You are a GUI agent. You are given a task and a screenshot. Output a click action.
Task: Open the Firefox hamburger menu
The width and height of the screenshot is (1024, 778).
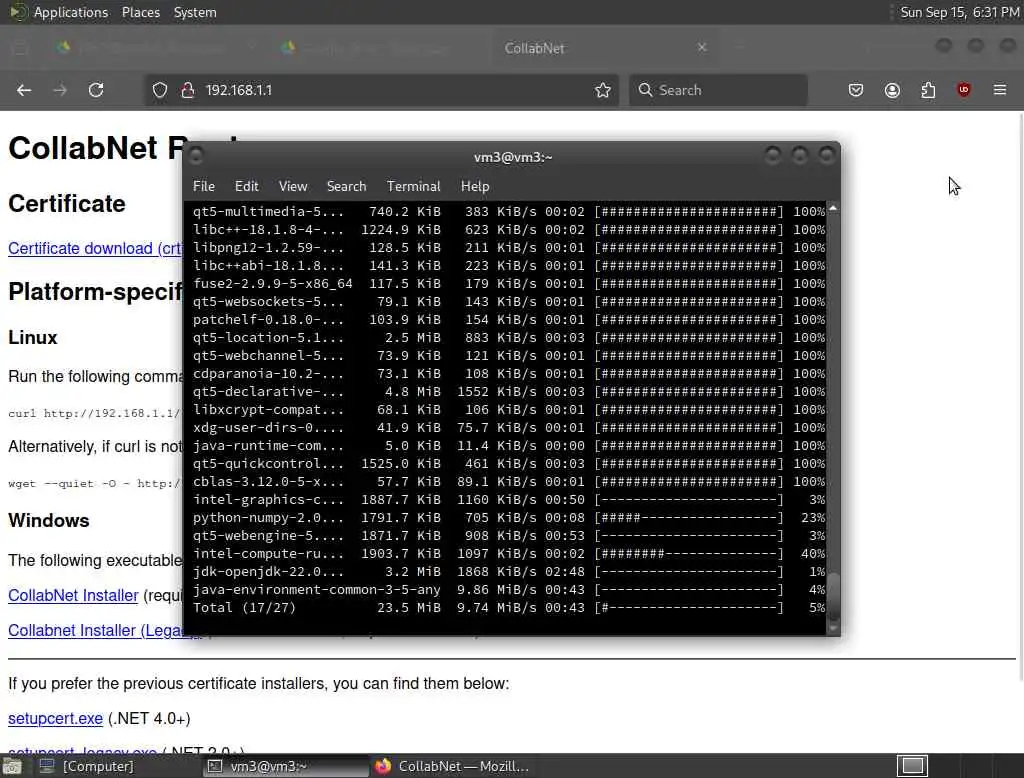tap(1000, 90)
